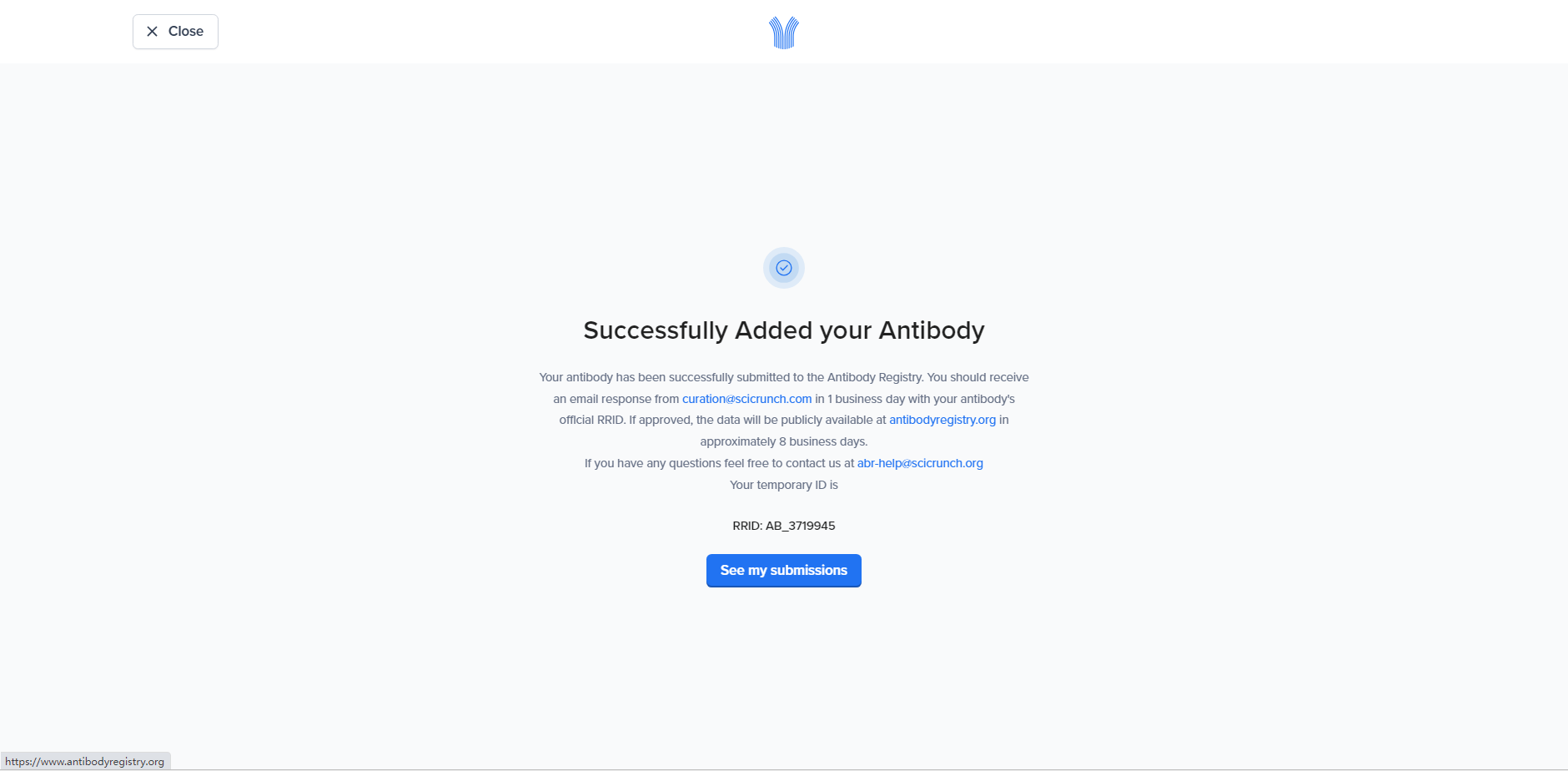
Task: Click the Antibody Registry logo in header
Action: [x=784, y=33]
